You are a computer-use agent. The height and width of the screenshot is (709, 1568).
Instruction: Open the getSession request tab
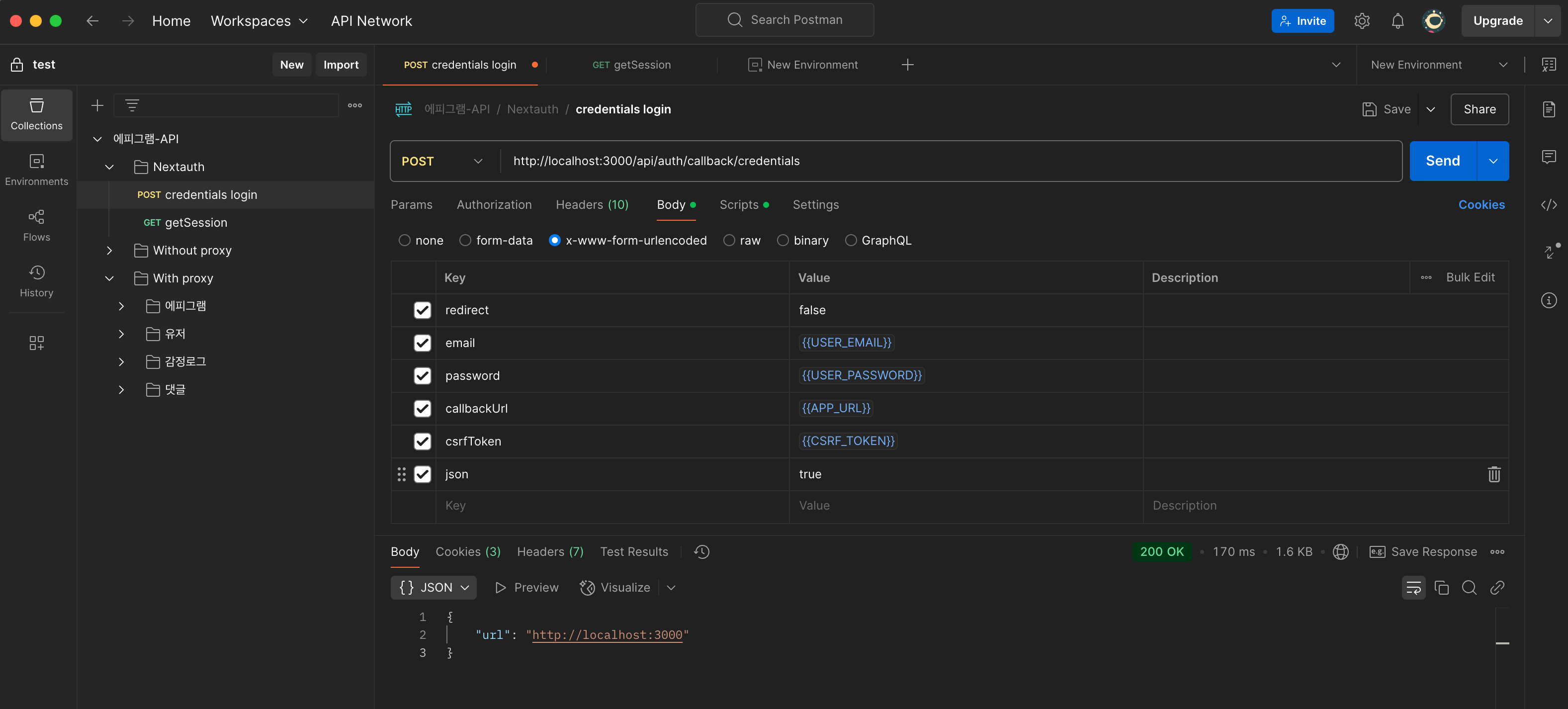coord(631,65)
